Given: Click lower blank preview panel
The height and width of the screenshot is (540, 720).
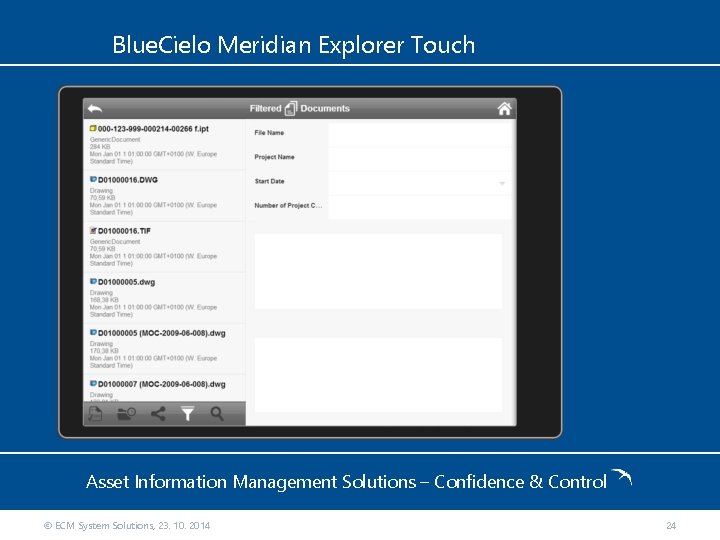Looking at the screenshot, I should pos(378,375).
